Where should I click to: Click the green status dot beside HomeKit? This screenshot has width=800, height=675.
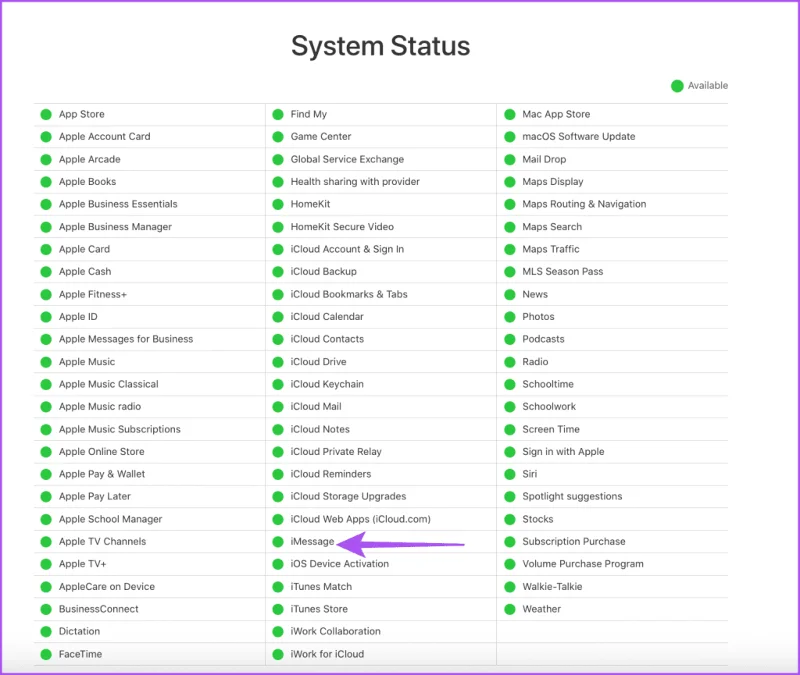[x=278, y=204]
